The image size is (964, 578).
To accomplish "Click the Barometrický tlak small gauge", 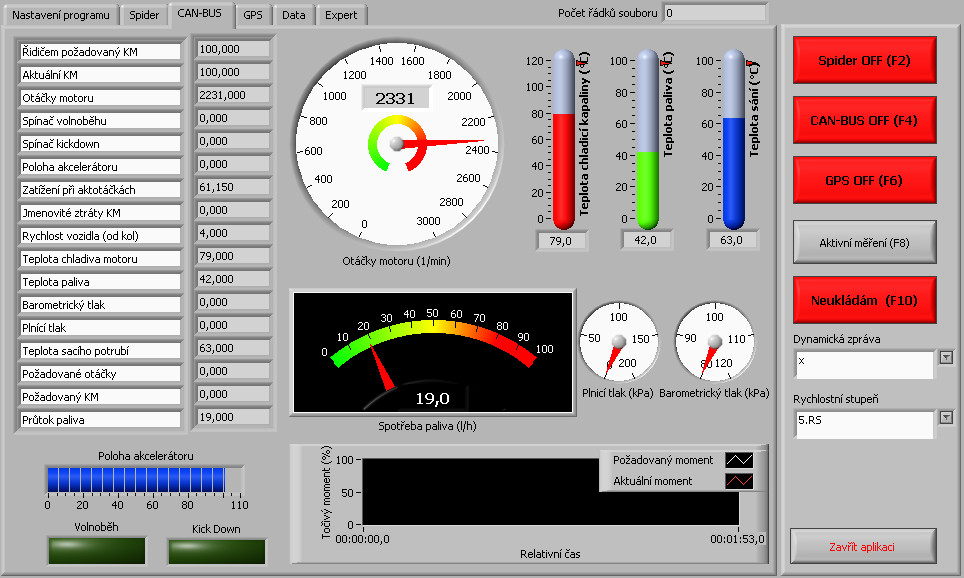I will (714, 341).
